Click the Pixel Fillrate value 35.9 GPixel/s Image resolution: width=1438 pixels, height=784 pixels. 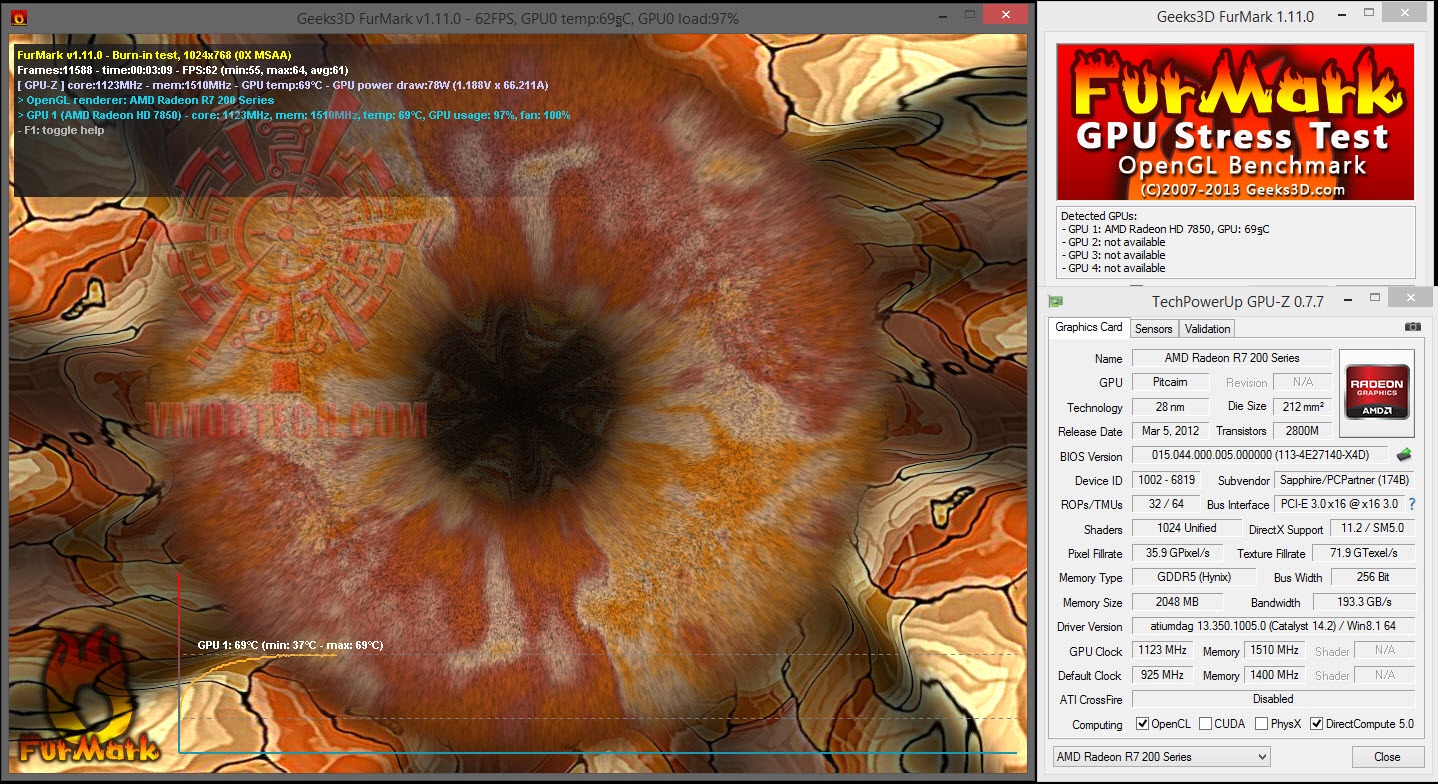pyautogui.click(x=1178, y=553)
